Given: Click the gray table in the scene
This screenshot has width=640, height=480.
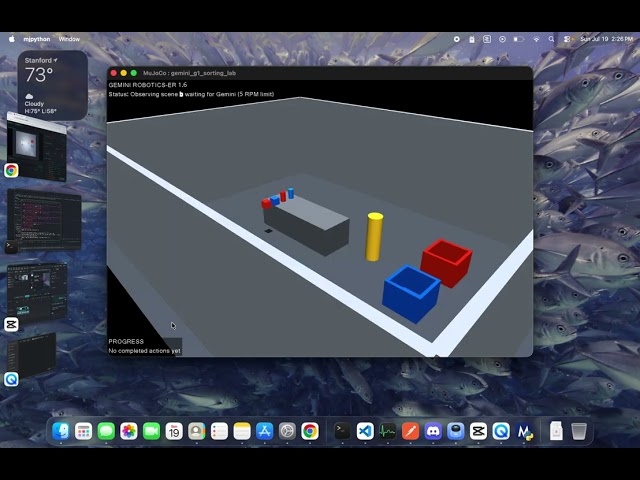Looking at the screenshot, I should coord(307,225).
